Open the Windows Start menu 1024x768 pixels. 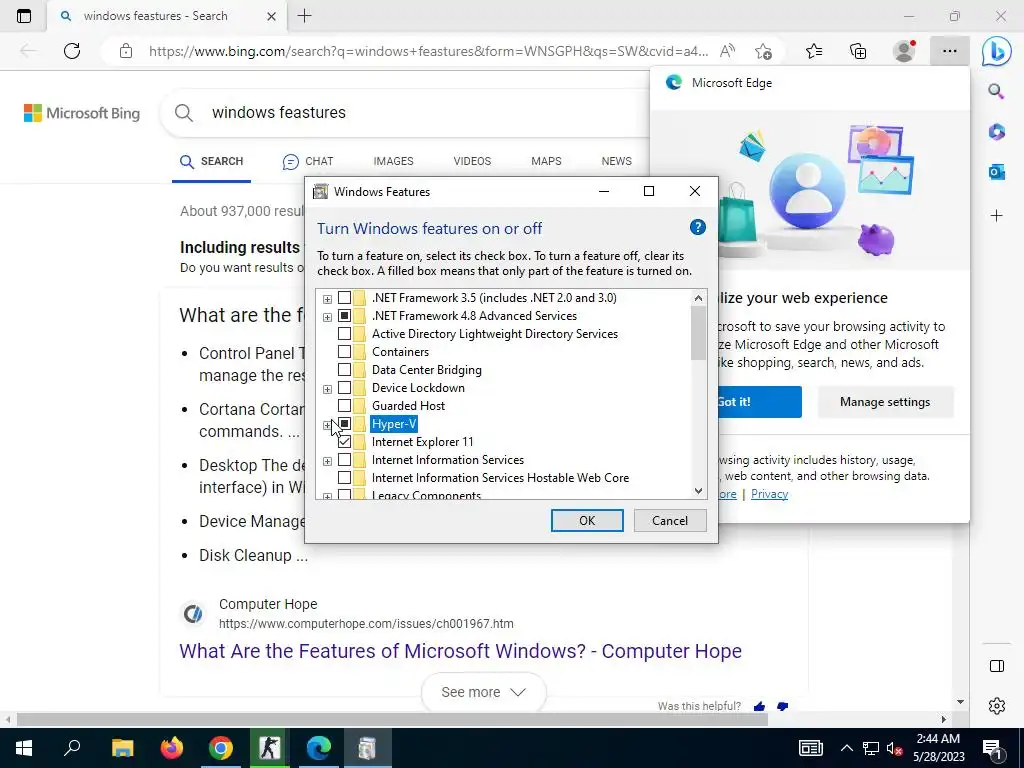coord(24,748)
